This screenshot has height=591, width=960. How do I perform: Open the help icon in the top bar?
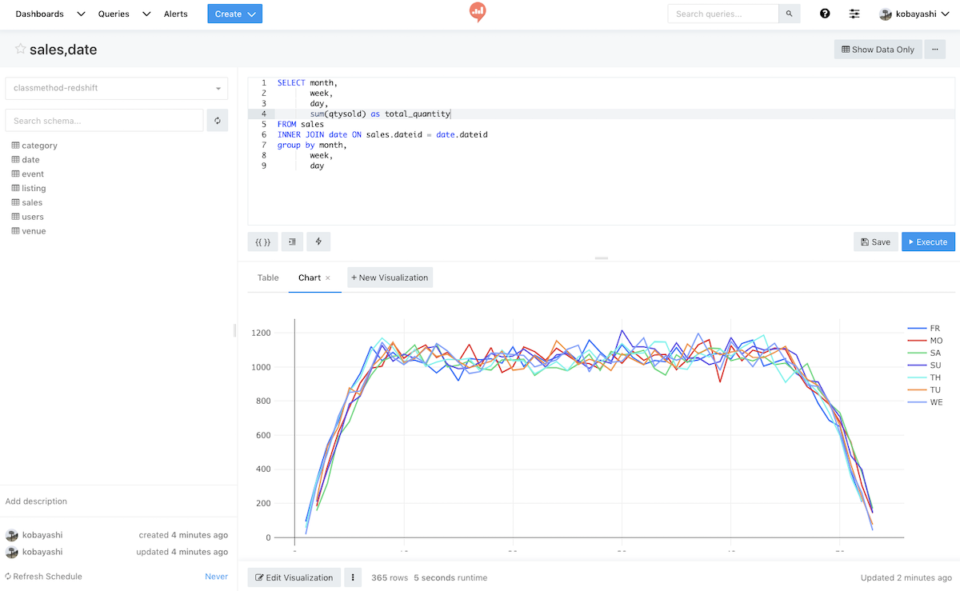pyautogui.click(x=822, y=14)
